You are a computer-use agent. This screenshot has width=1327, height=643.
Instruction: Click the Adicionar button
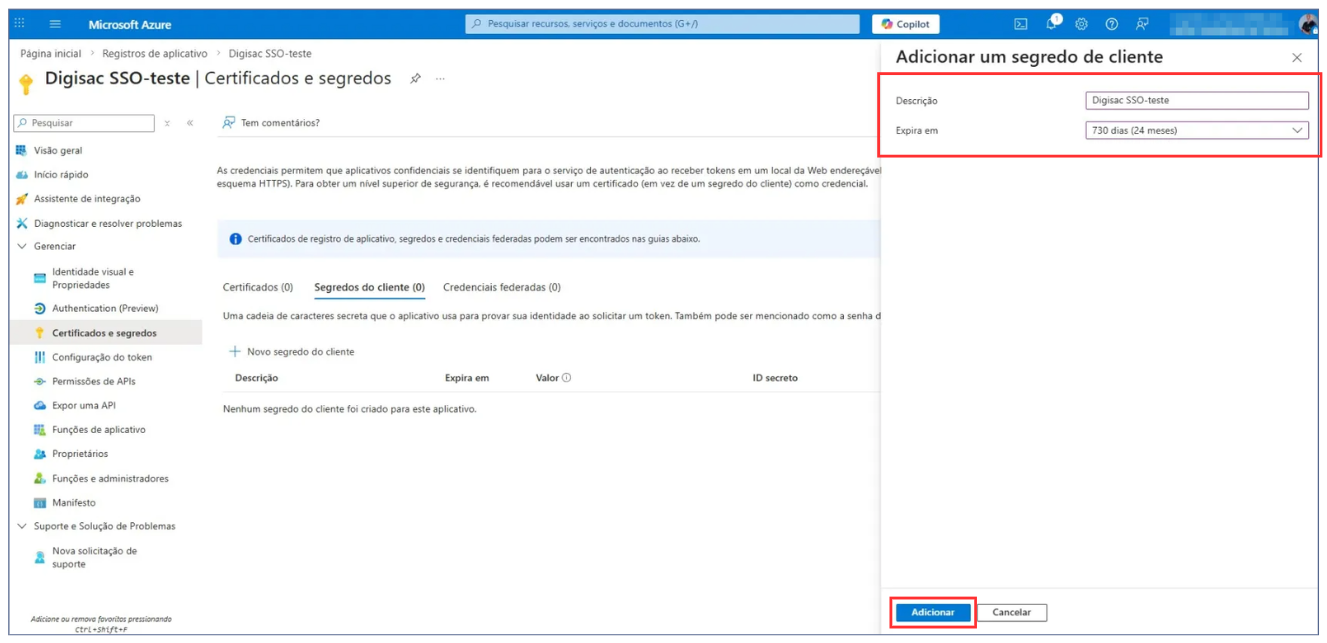click(x=932, y=612)
